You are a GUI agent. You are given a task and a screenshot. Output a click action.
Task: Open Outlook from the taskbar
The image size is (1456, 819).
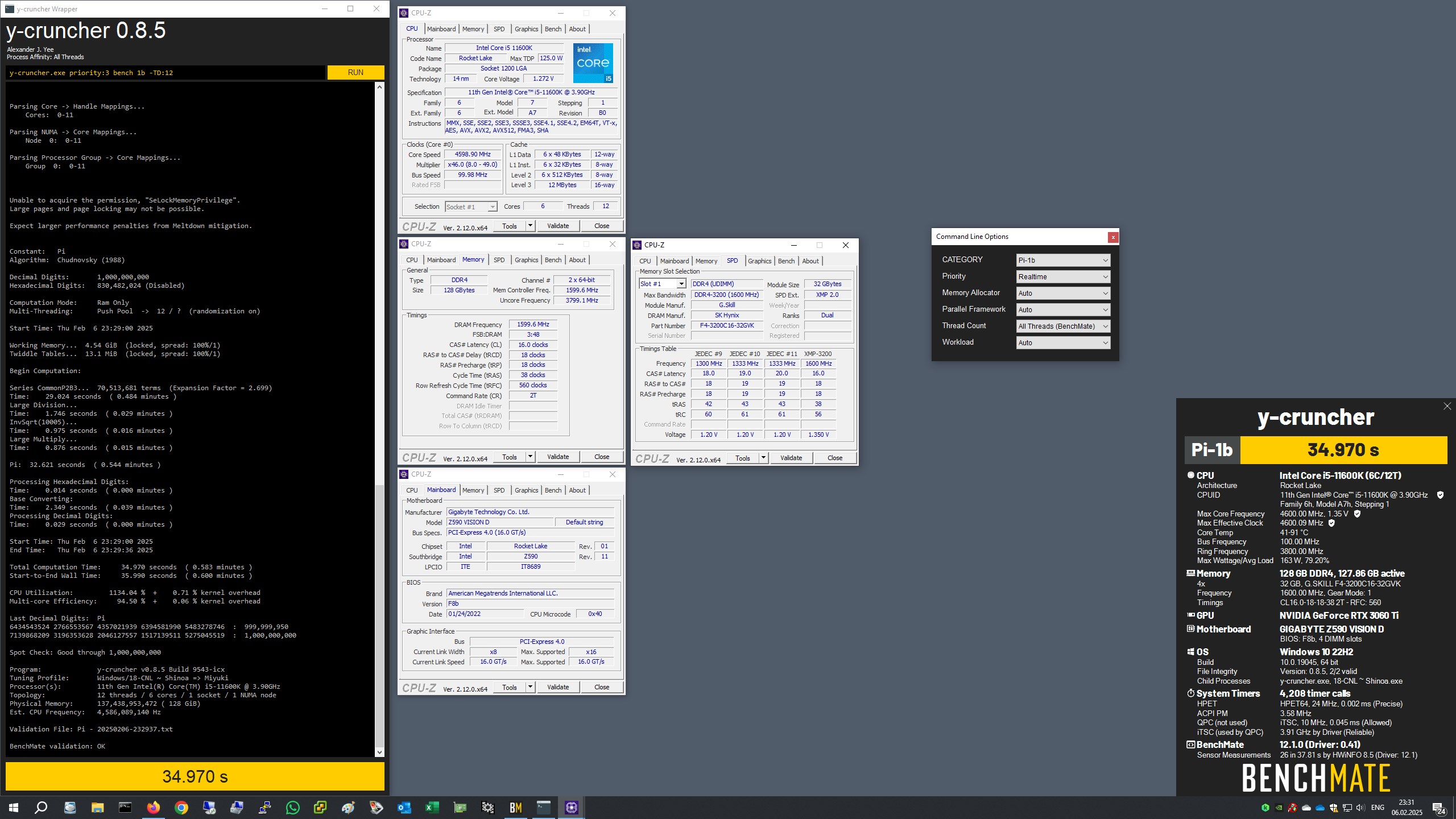[x=404, y=807]
